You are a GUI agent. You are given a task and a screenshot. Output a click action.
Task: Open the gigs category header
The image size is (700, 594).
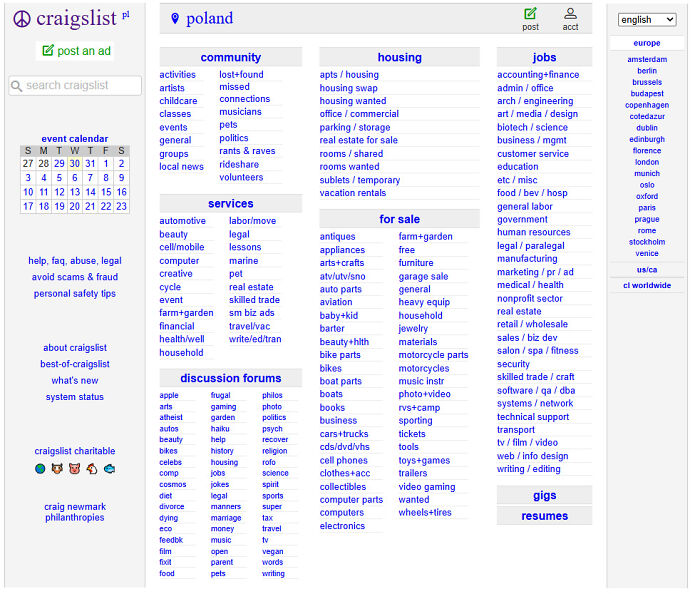tap(544, 496)
